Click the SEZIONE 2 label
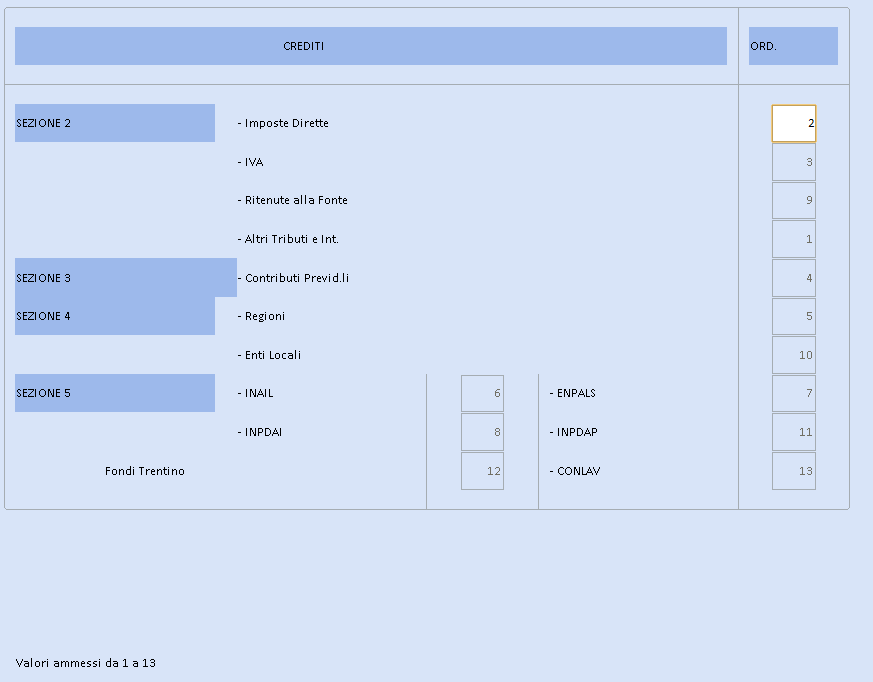Viewport: 873px width, 682px height. [x=115, y=123]
